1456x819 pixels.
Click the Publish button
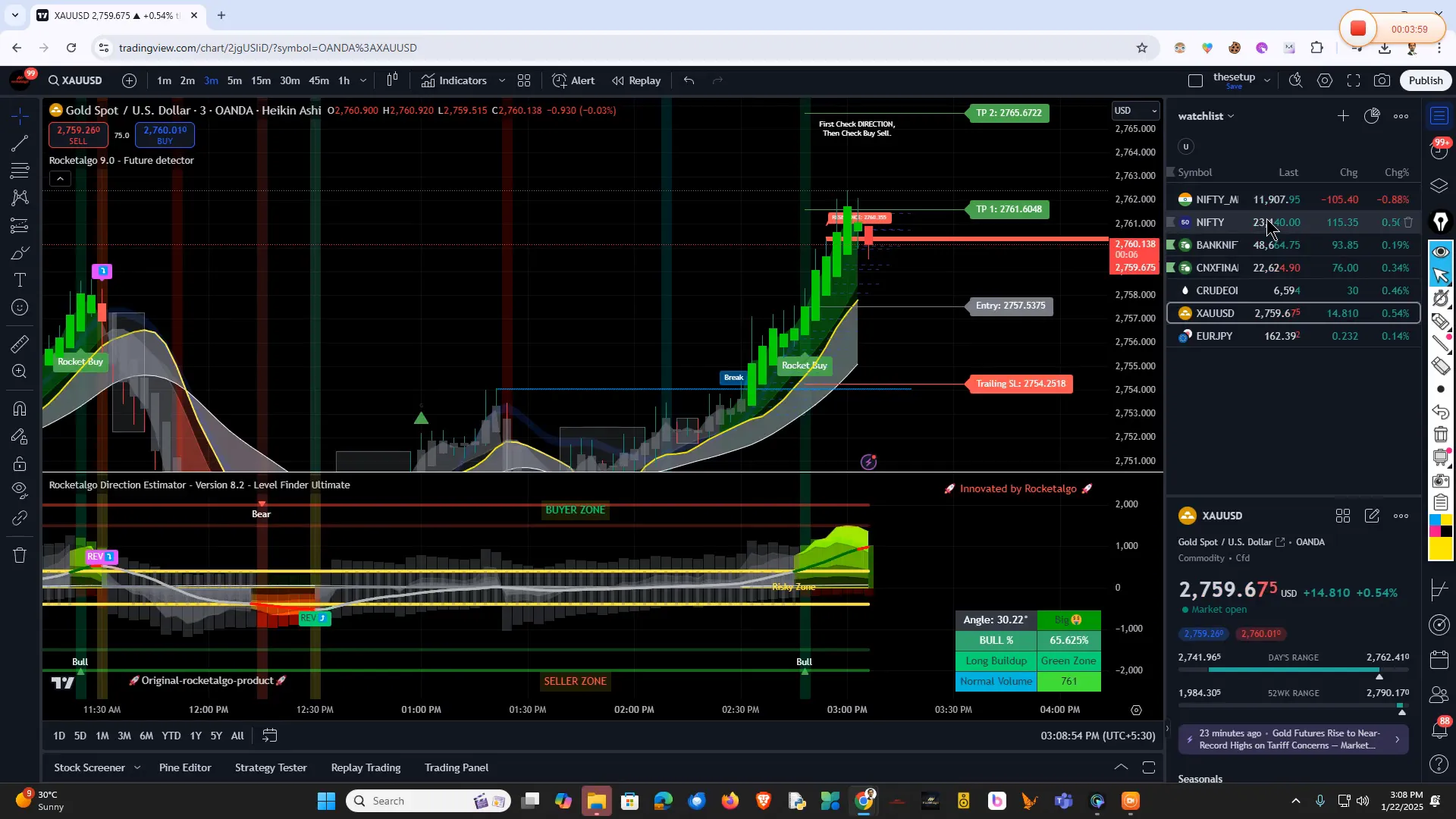pos(1426,80)
